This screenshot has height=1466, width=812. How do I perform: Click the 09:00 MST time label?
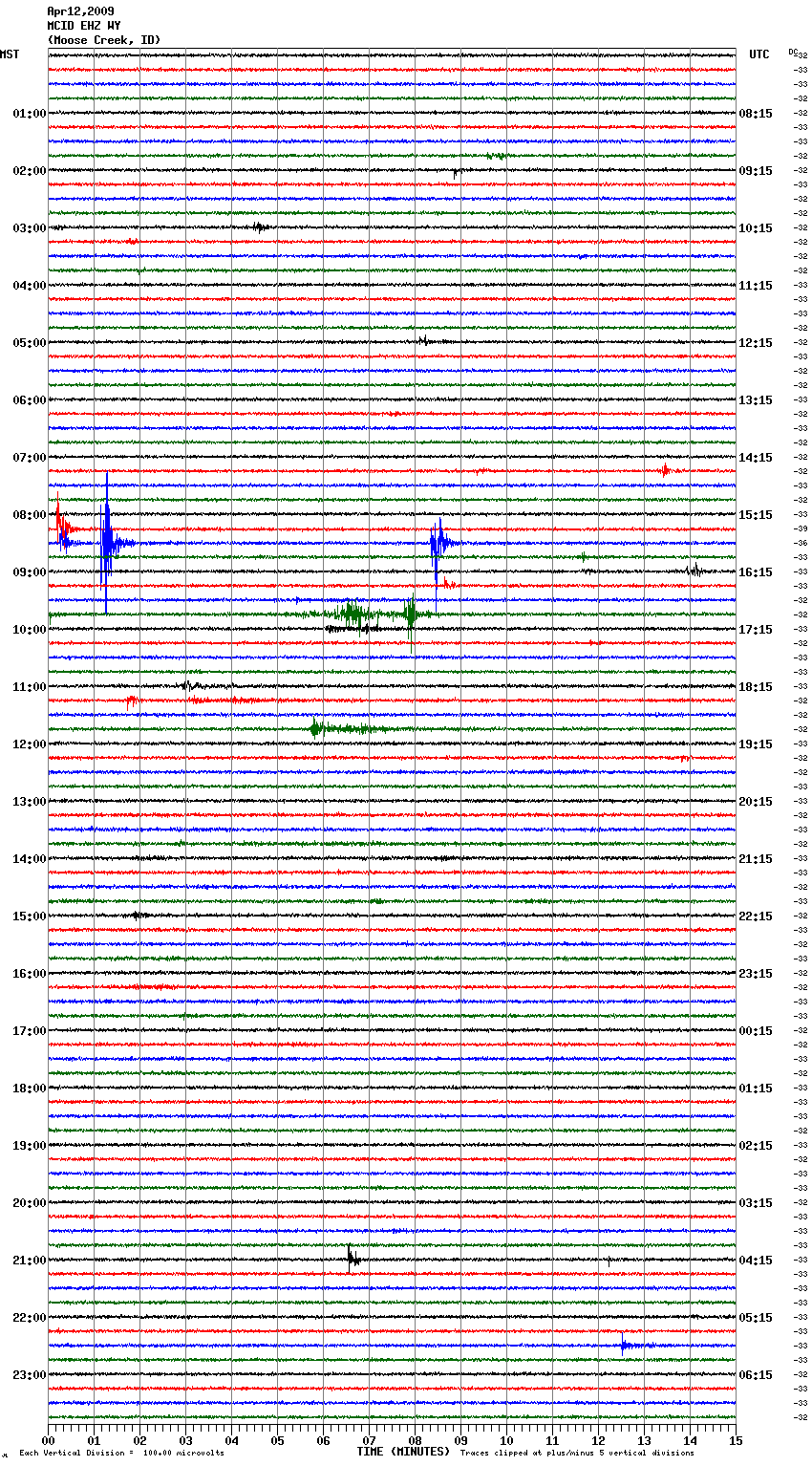click(29, 572)
